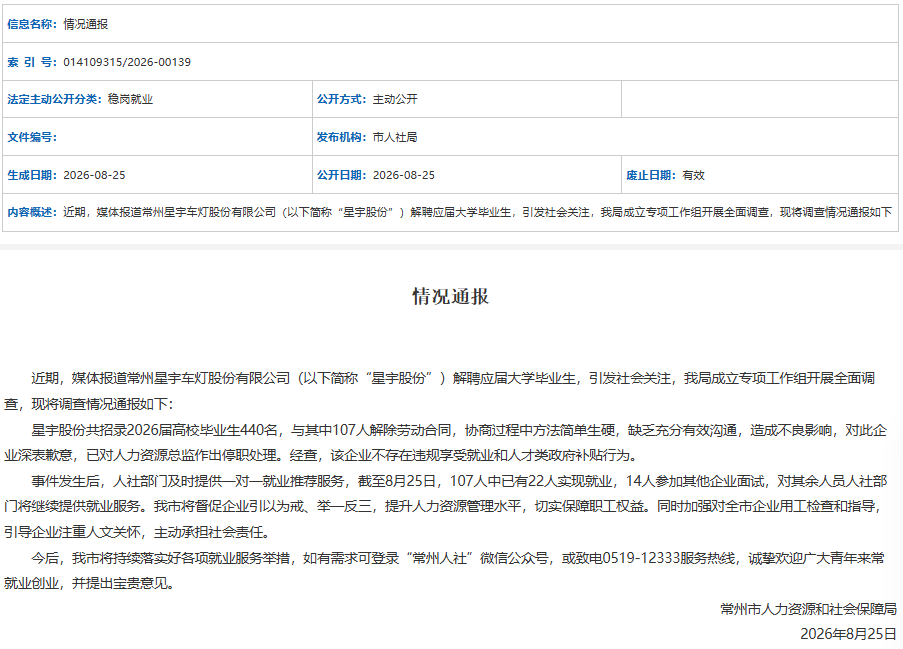Click the 公开方式 value 主动公开
Viewport: 903px width, 649px height.
click(x=395, y=99)
